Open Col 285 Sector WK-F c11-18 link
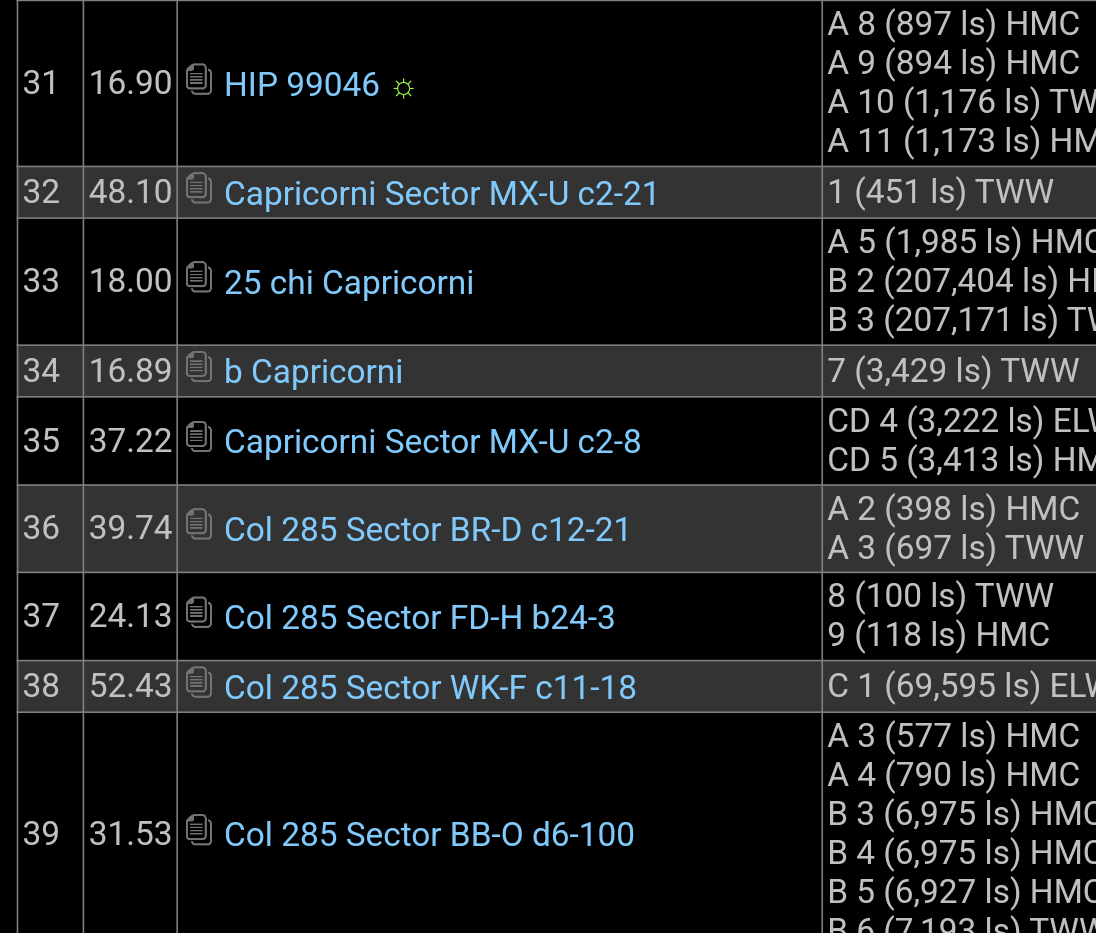 tap(431, 688)
